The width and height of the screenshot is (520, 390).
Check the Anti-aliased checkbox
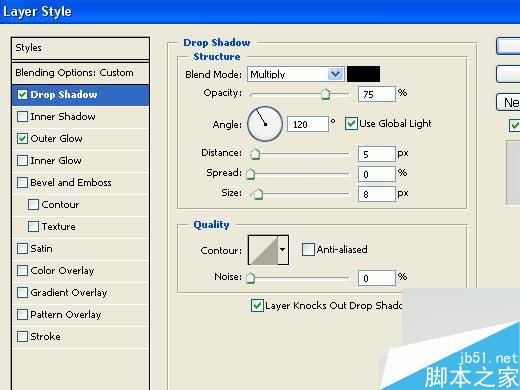click(x=308, y=249)
